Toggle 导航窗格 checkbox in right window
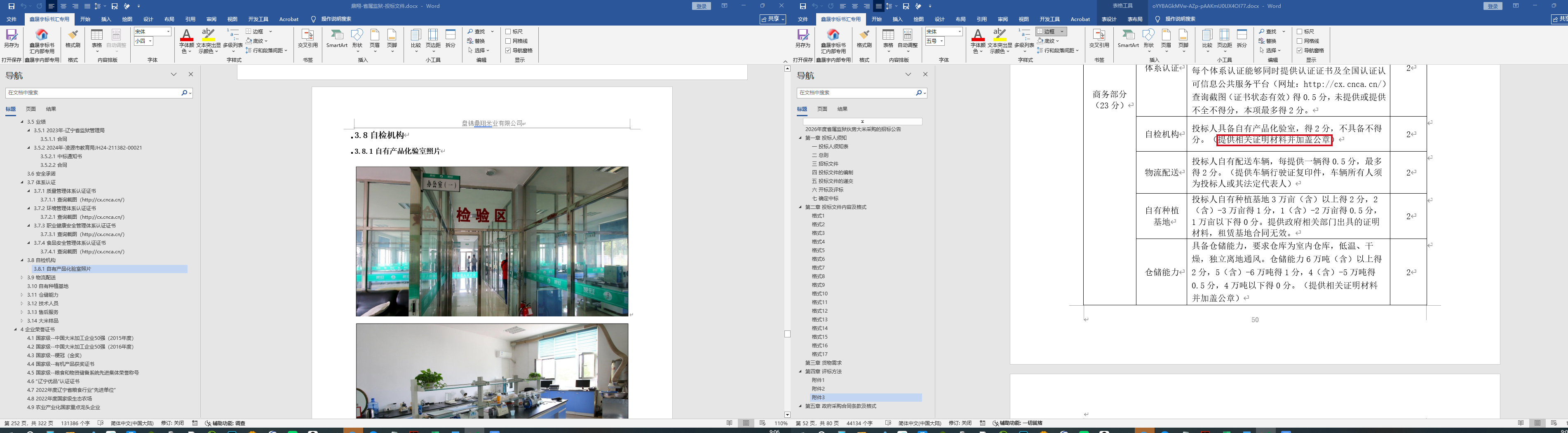This screenshot has width=1568, height=433. click(1299, 51)
